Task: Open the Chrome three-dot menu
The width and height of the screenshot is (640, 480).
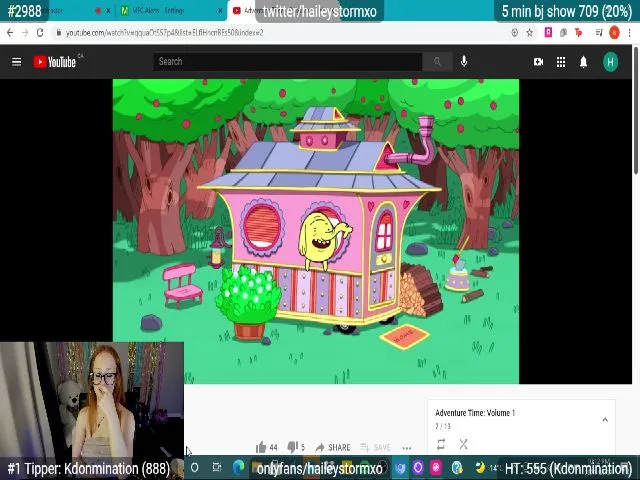Action: pyautogui.click(x=629, y=33)
